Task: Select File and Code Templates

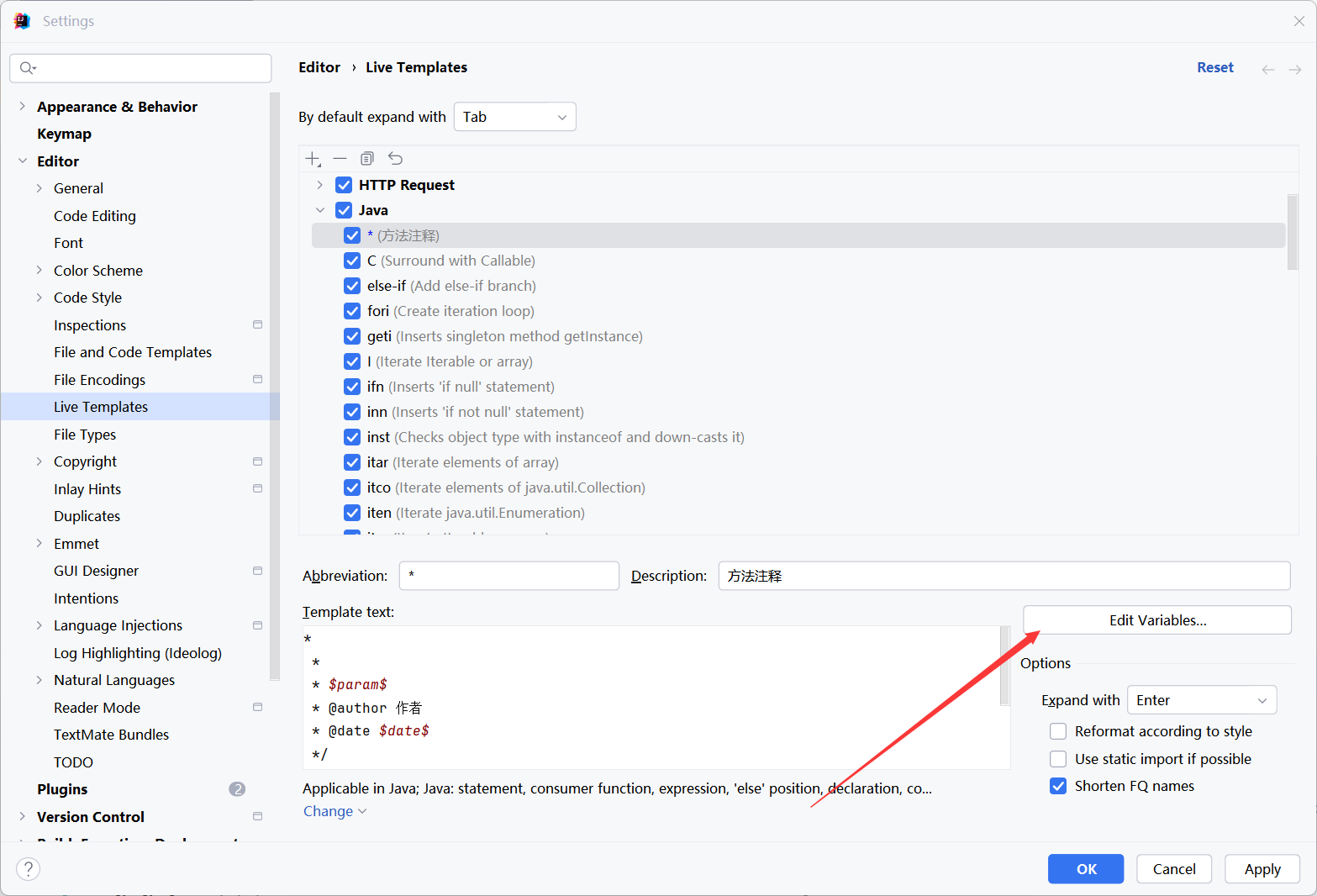Action: 133,352
